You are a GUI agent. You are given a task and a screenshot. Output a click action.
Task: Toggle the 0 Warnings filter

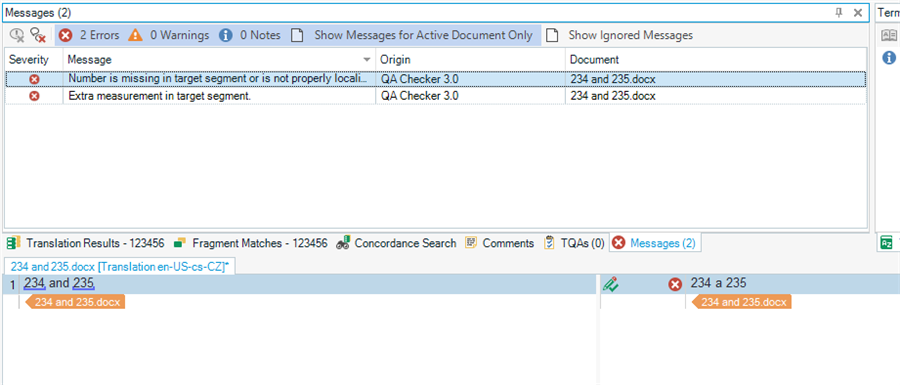[168, 36]
